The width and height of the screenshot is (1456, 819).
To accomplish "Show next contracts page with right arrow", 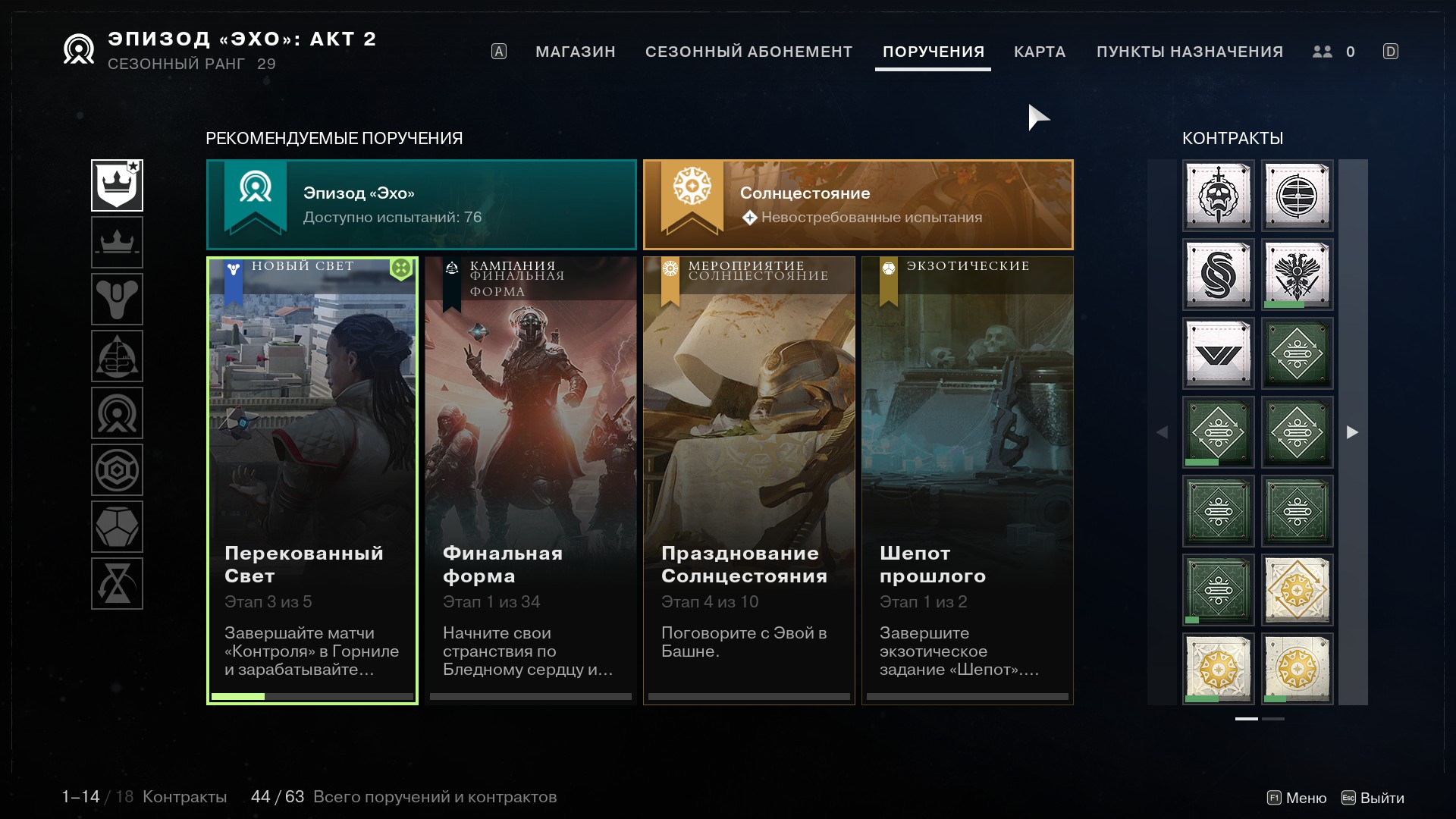I will pos(1353,432).
